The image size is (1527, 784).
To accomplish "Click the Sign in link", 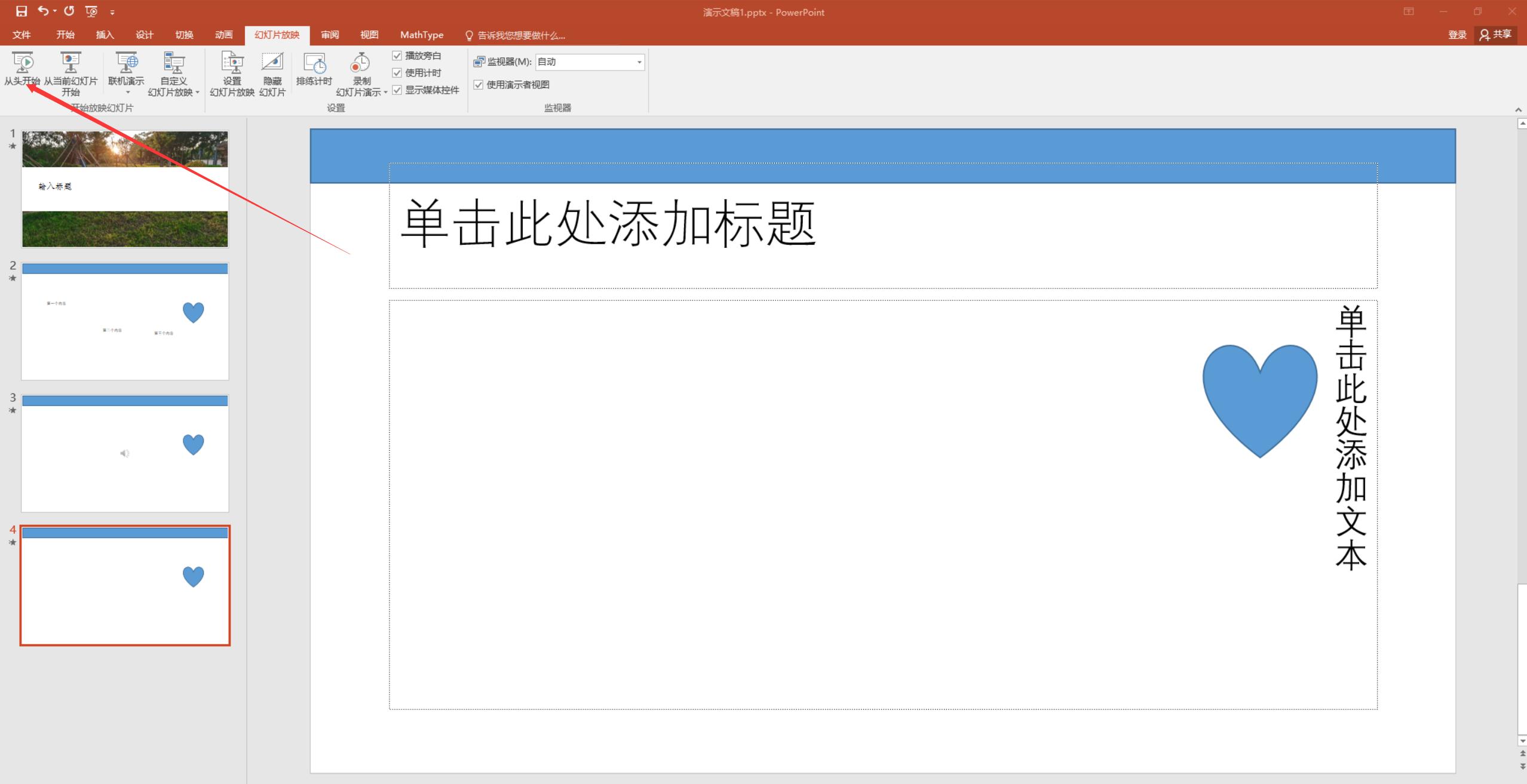I will 1457,35.
